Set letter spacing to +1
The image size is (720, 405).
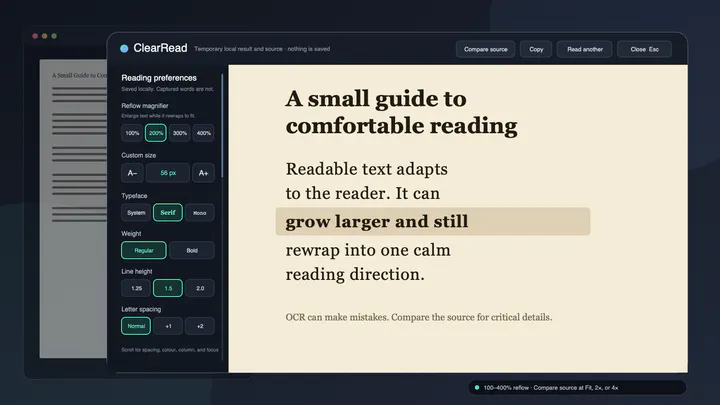click(168, 326)
